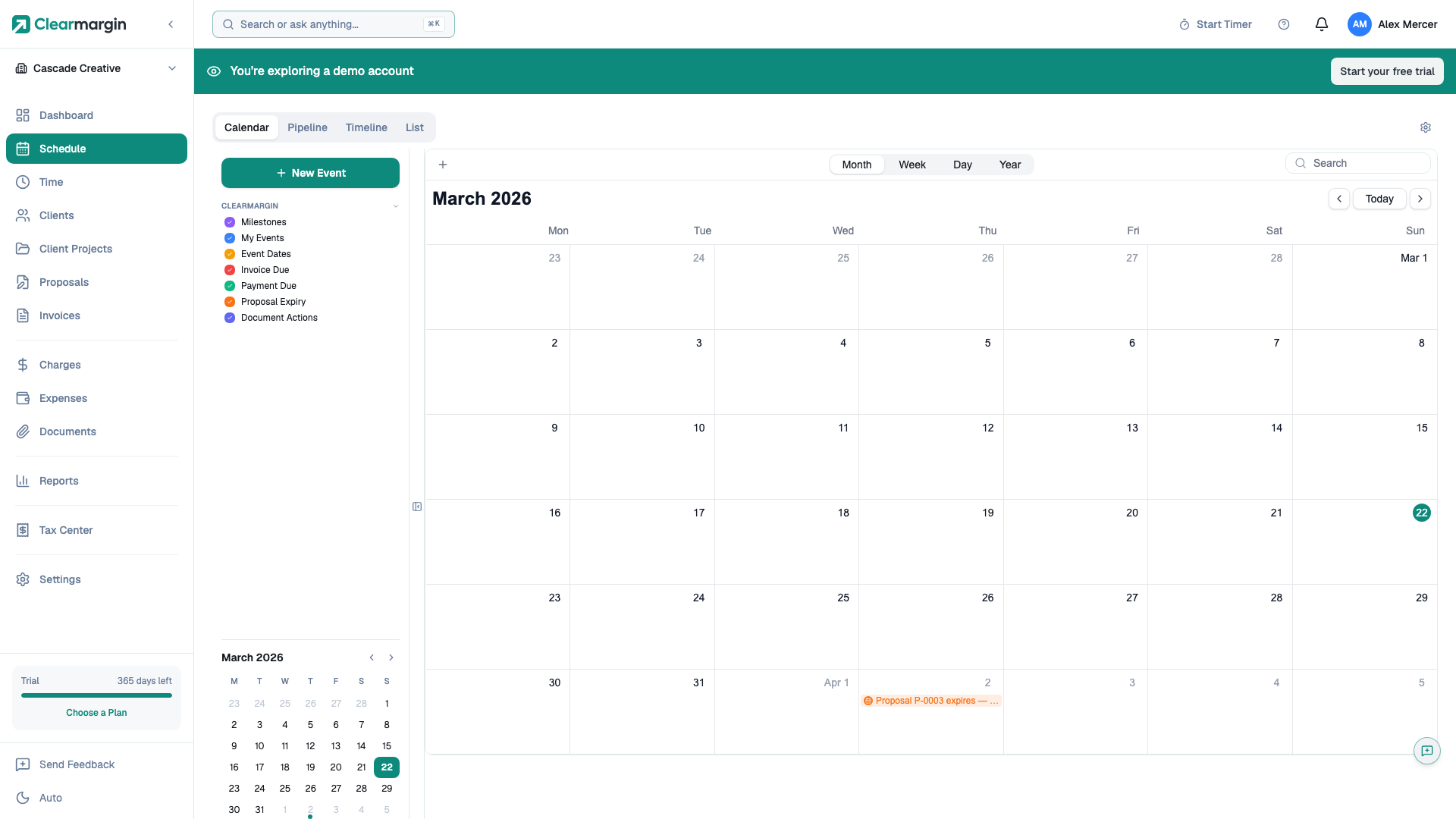
Task: Click Choose a Plan link
Action: tap(96, 713)
